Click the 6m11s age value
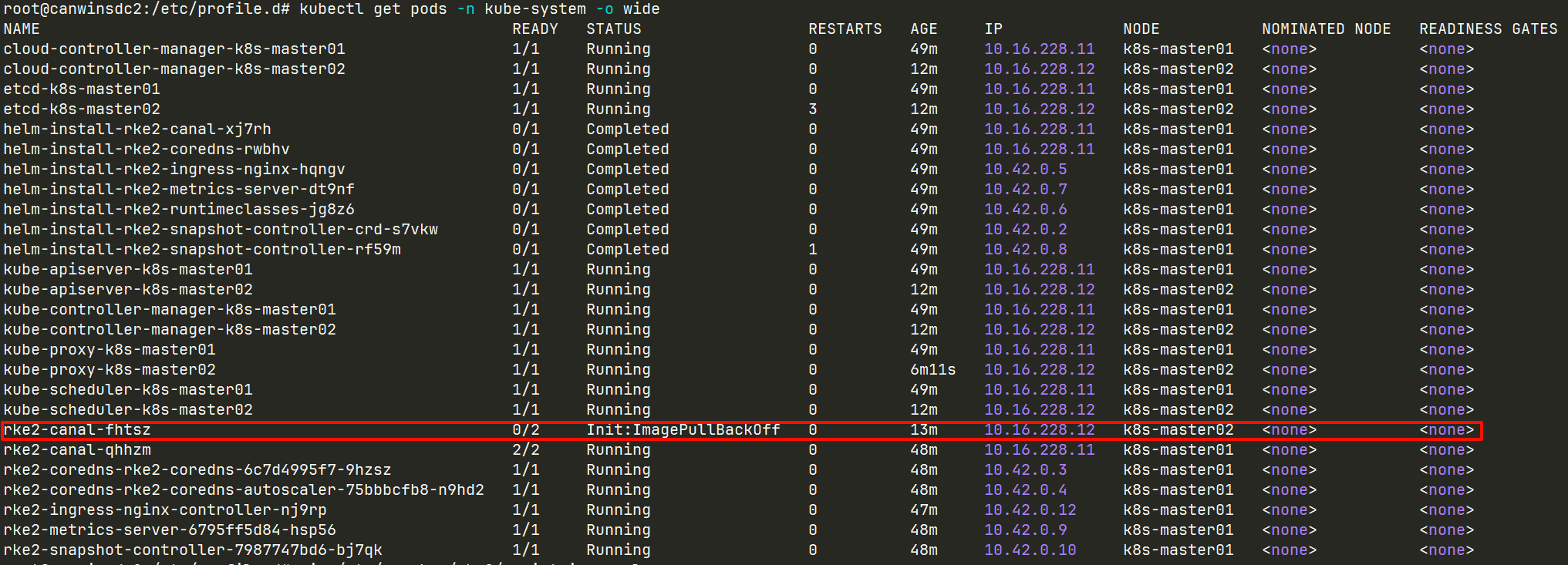Image resolution: width=1568 pixels, height=565 pixels. [x=932, y=370]
